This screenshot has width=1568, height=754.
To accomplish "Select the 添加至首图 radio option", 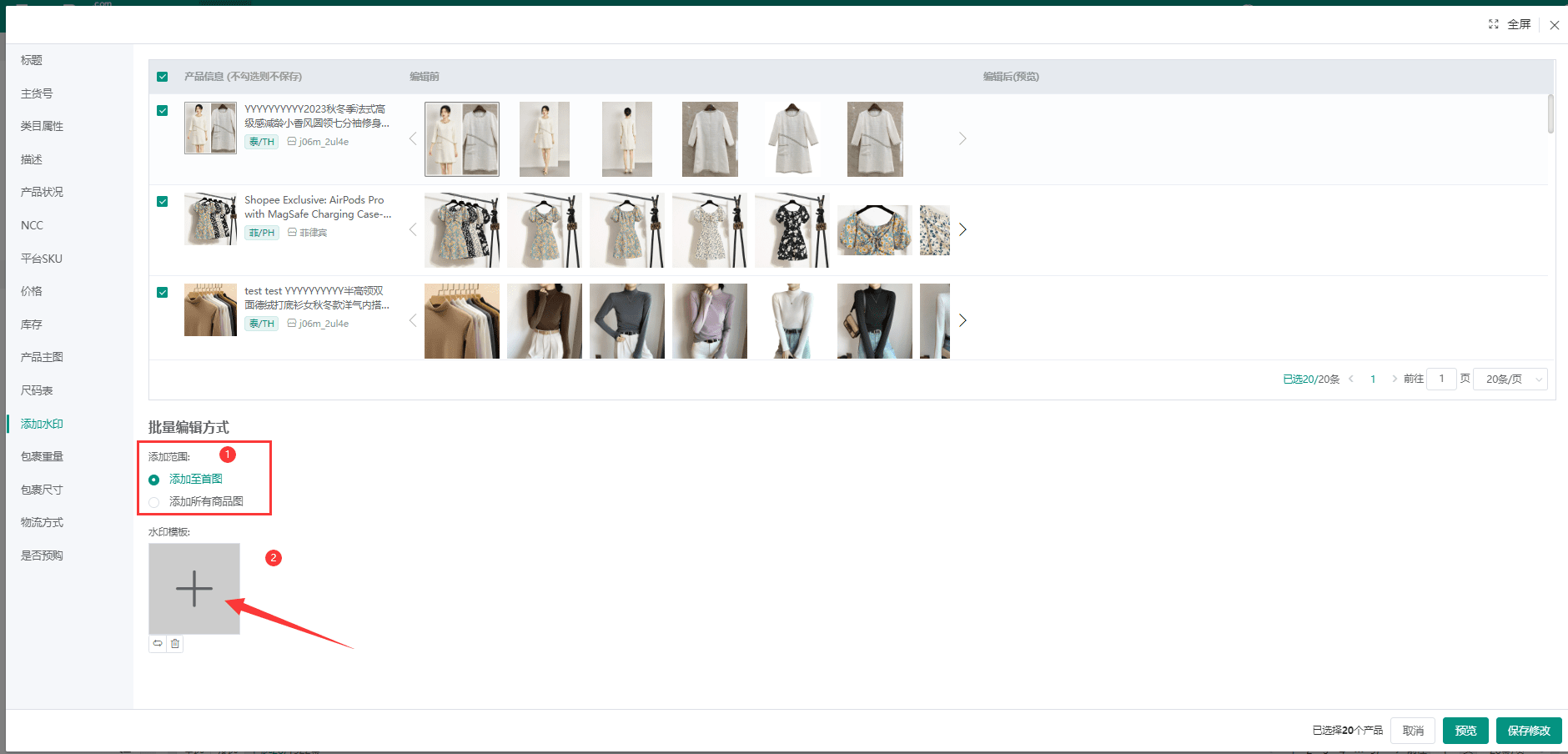I will click(x=154, y=480).
